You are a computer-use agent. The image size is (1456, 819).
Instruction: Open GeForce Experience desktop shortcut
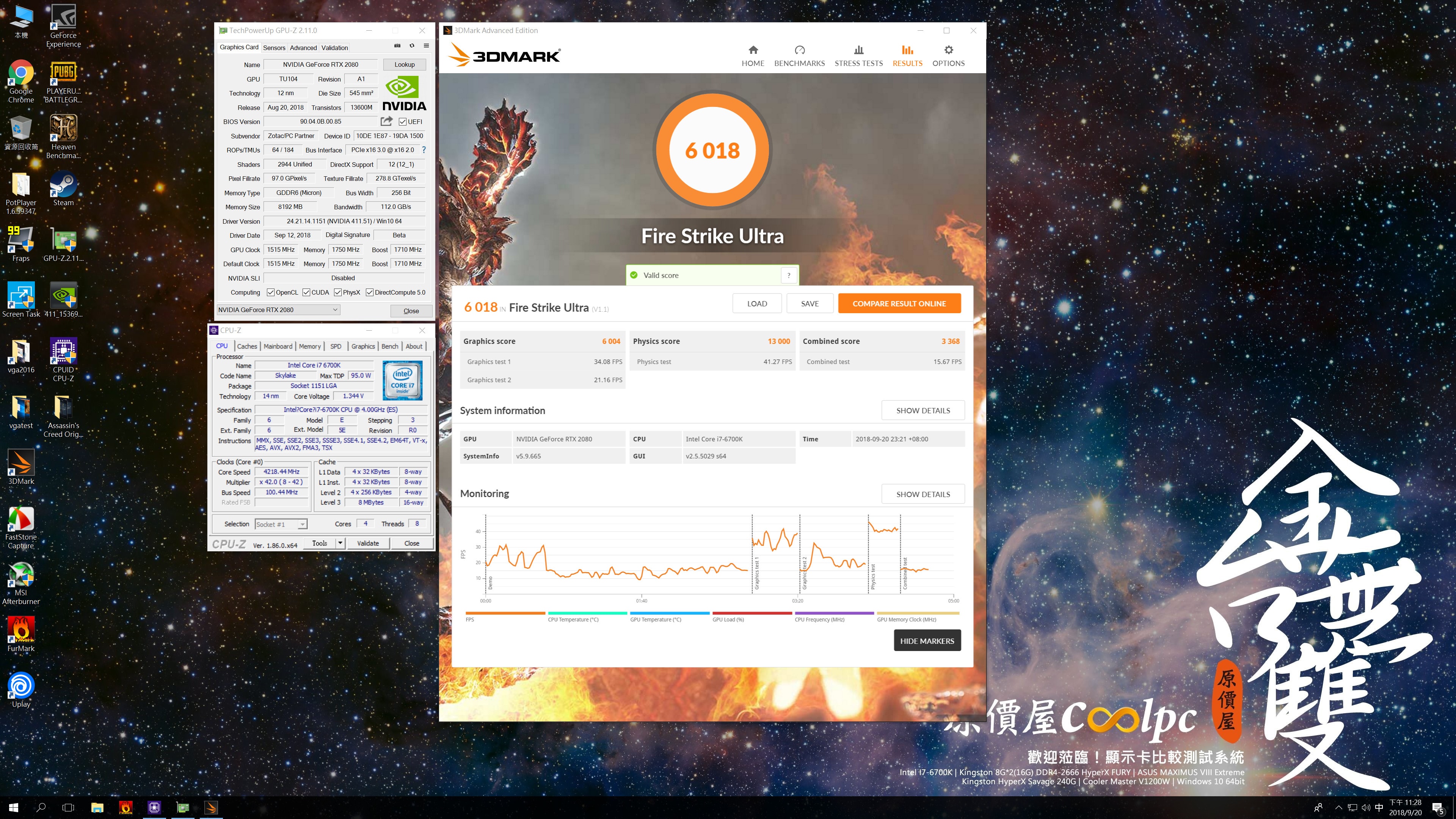tap(63, 26)
